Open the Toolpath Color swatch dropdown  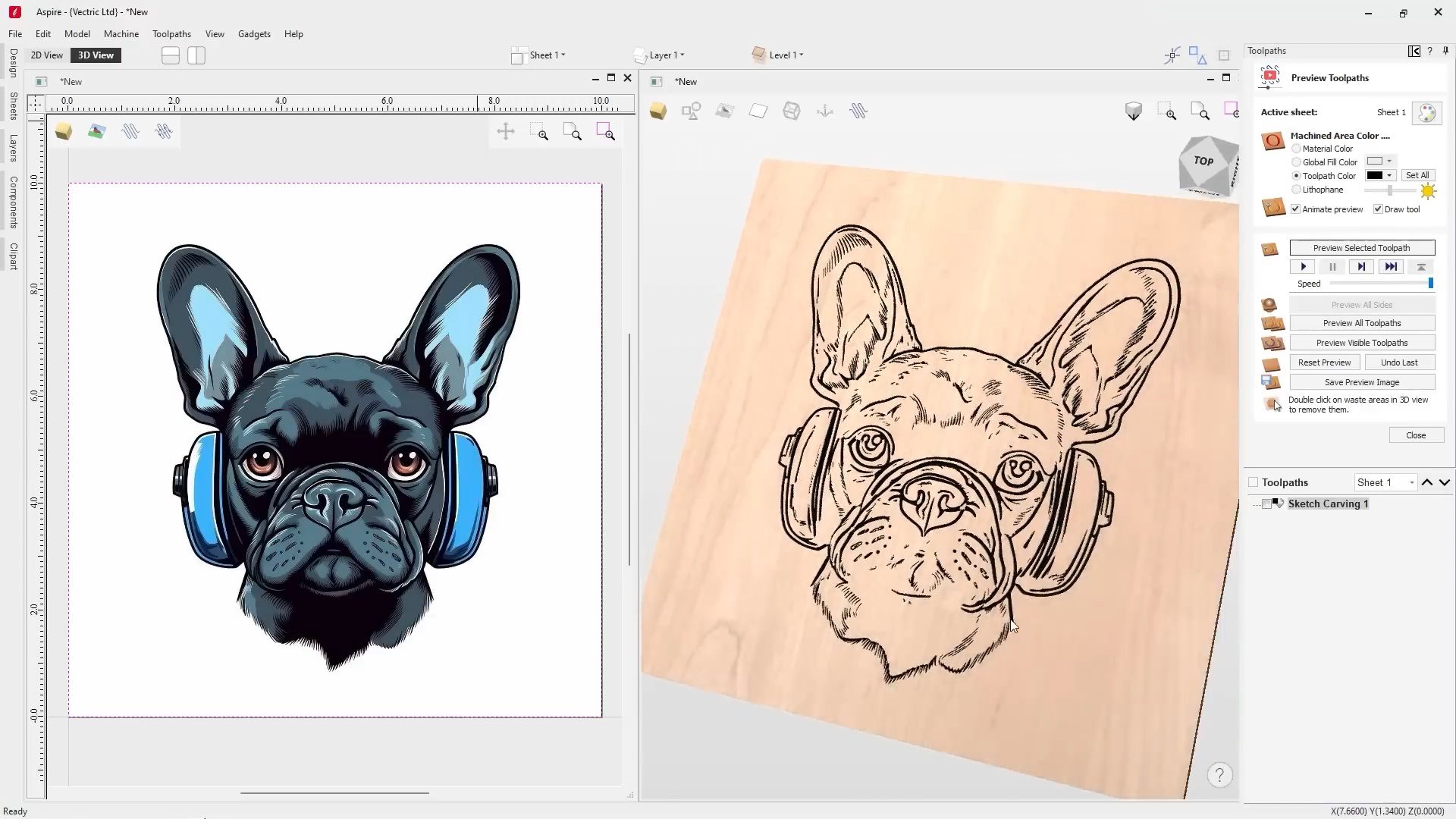coord(1380,176)
